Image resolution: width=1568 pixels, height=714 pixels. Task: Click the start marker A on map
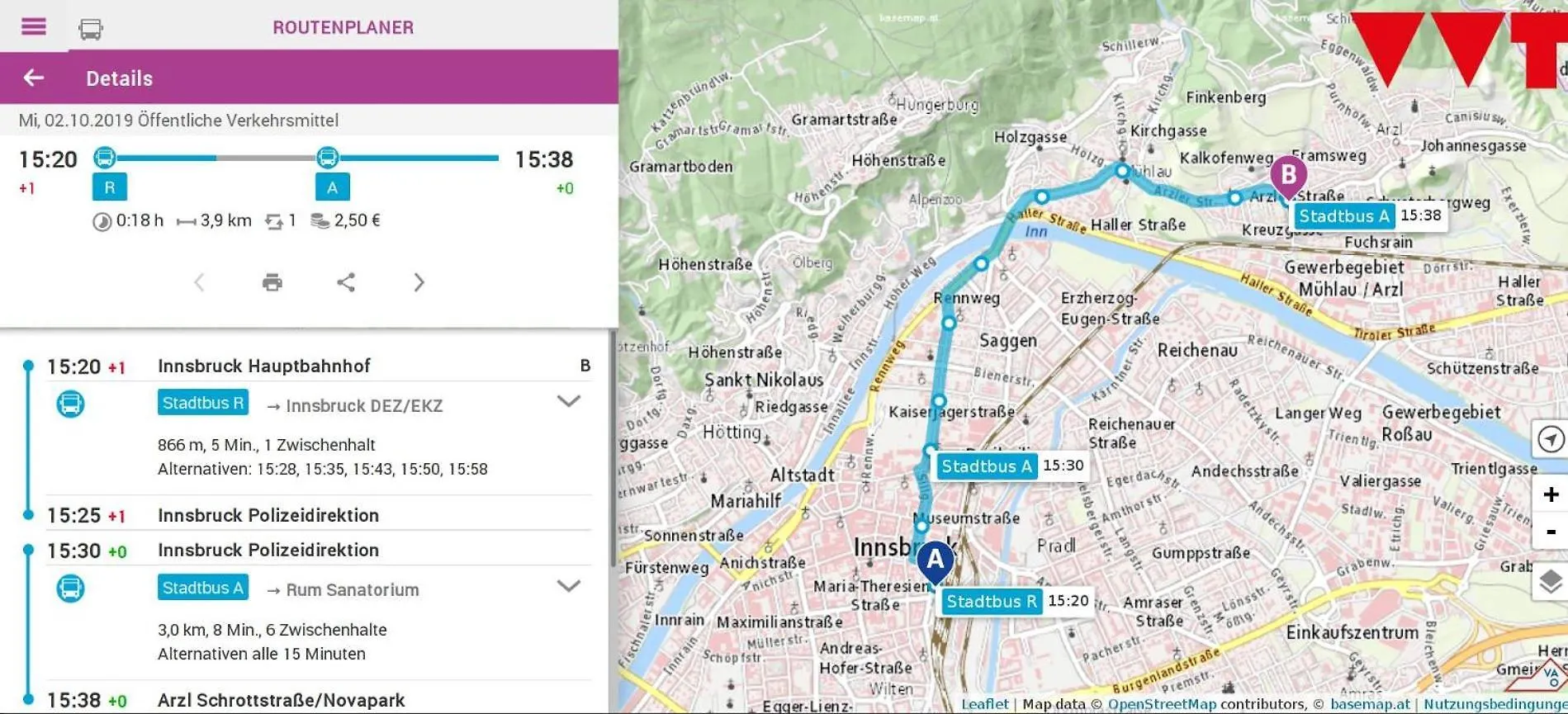coord(935,563)
